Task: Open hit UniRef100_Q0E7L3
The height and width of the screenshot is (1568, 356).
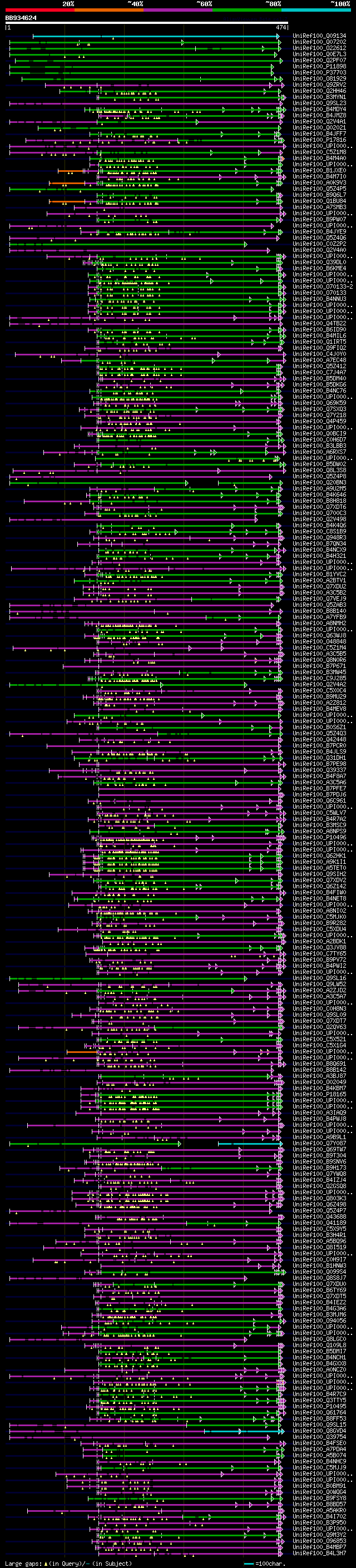Action: 319,54
